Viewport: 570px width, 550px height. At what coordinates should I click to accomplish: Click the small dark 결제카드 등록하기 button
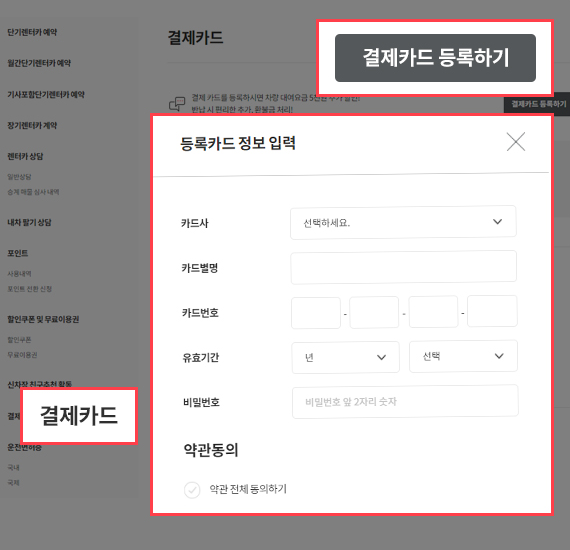[537, 104]
